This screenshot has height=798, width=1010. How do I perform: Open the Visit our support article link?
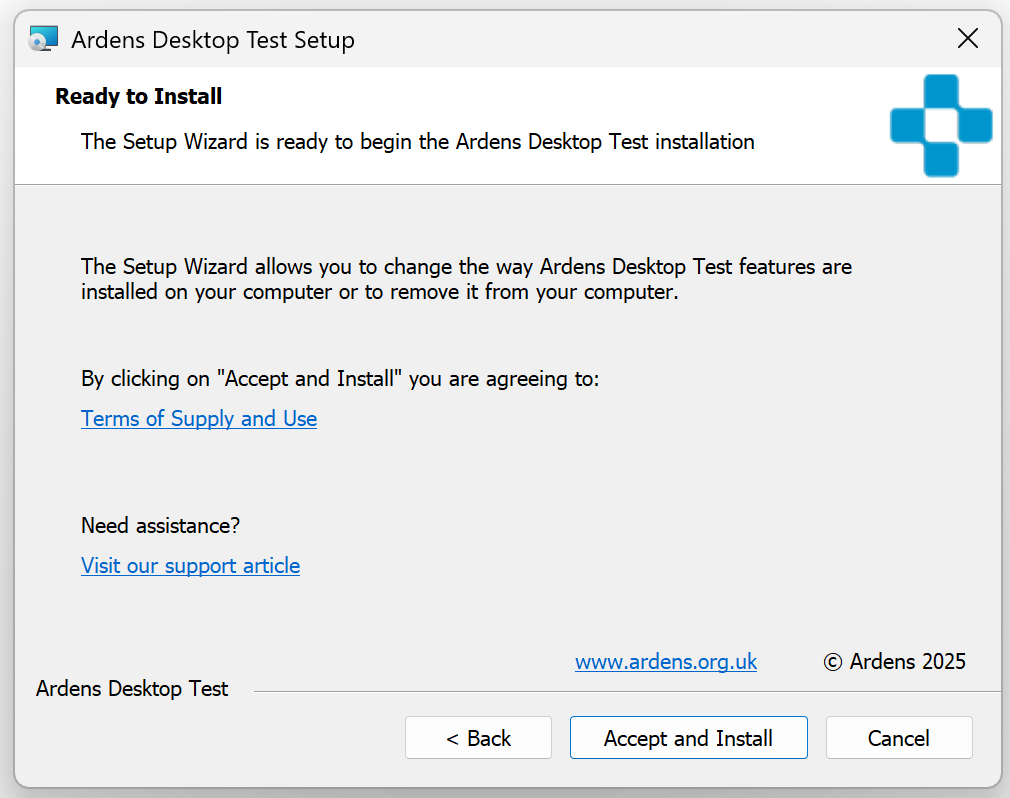point(191,565)
